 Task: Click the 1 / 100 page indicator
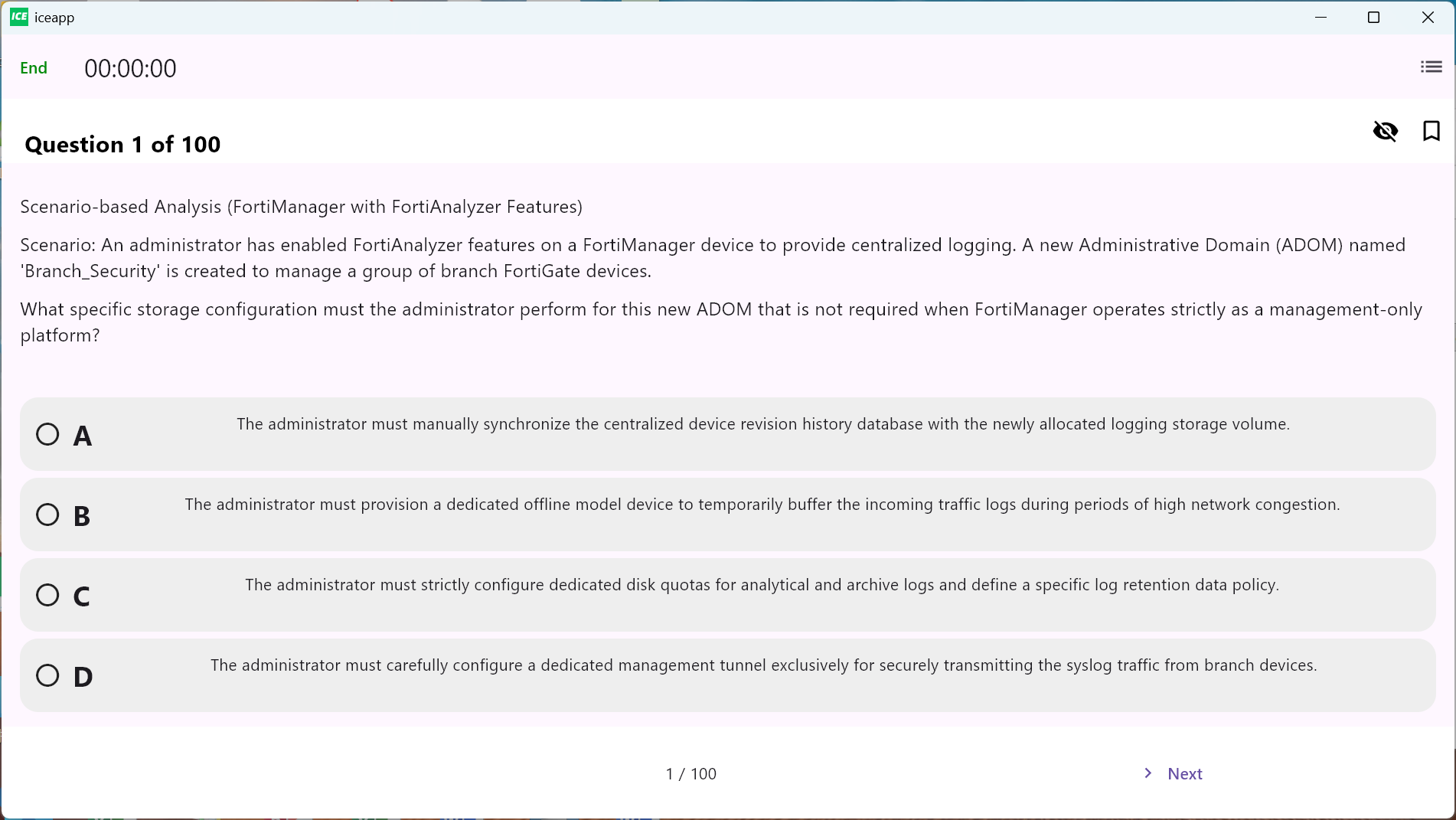(691, 774)
